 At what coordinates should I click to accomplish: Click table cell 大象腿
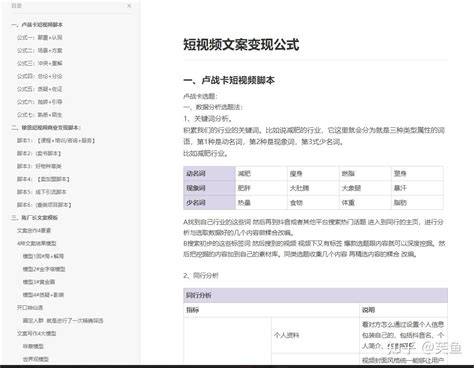[365, 188]
